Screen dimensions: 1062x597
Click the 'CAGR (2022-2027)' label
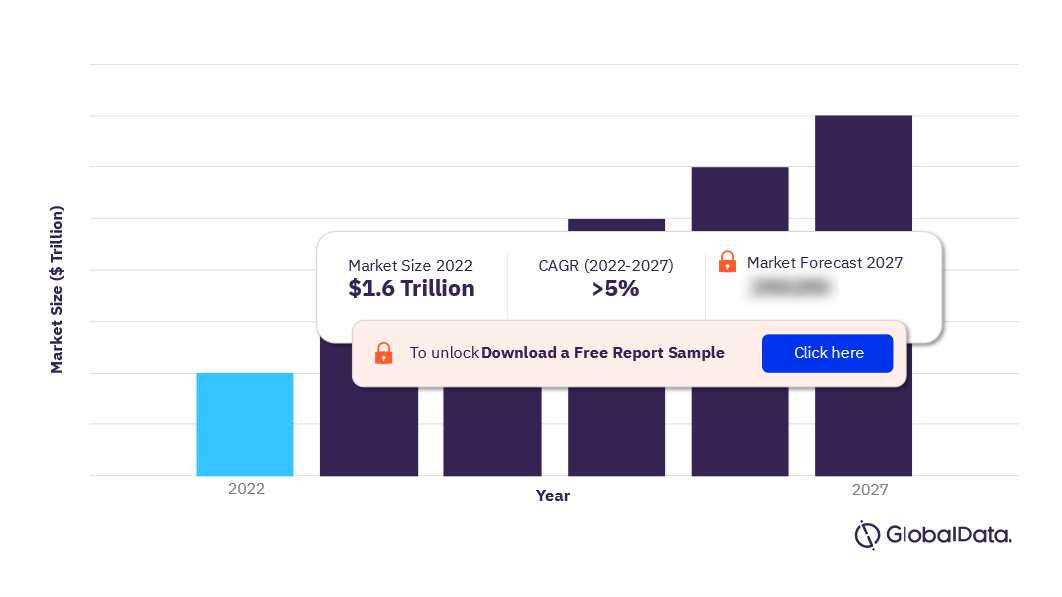pyautogui.click(x=606, y=266)
